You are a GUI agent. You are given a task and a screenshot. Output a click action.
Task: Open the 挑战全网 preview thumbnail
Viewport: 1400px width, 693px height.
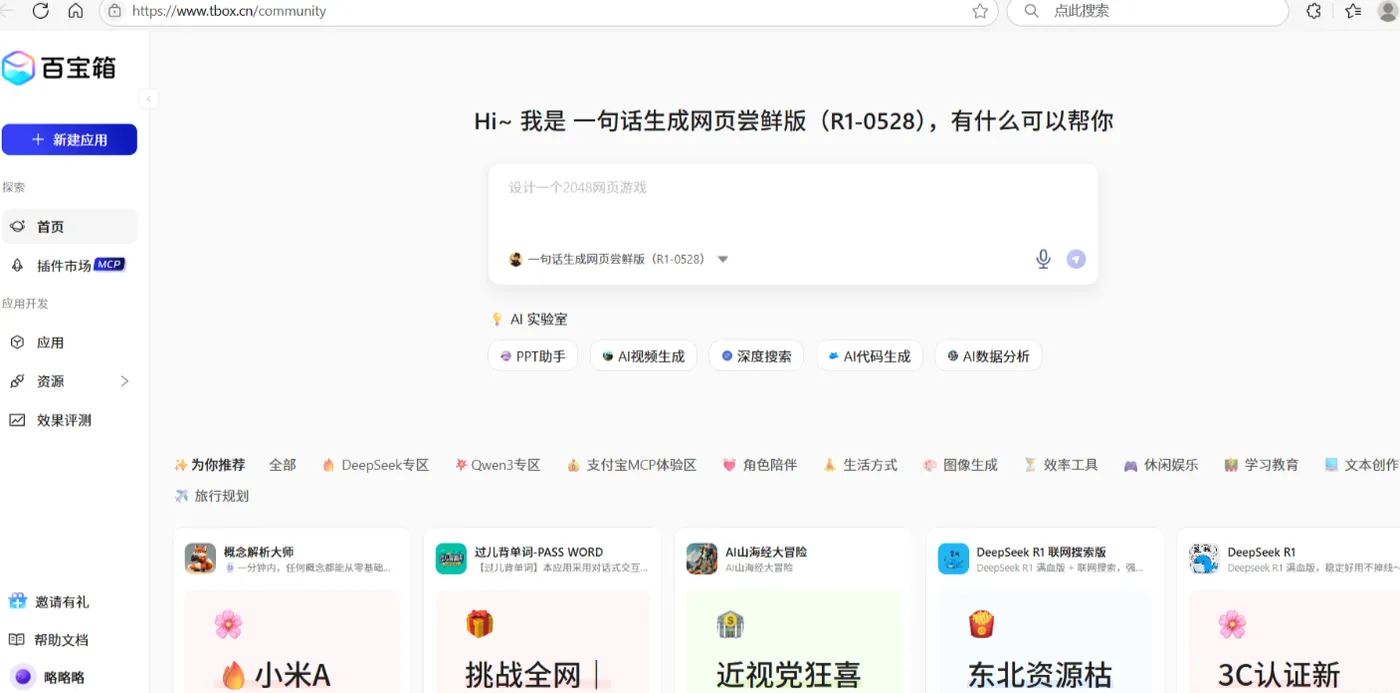pyautogui.click(x=543, y=642)
